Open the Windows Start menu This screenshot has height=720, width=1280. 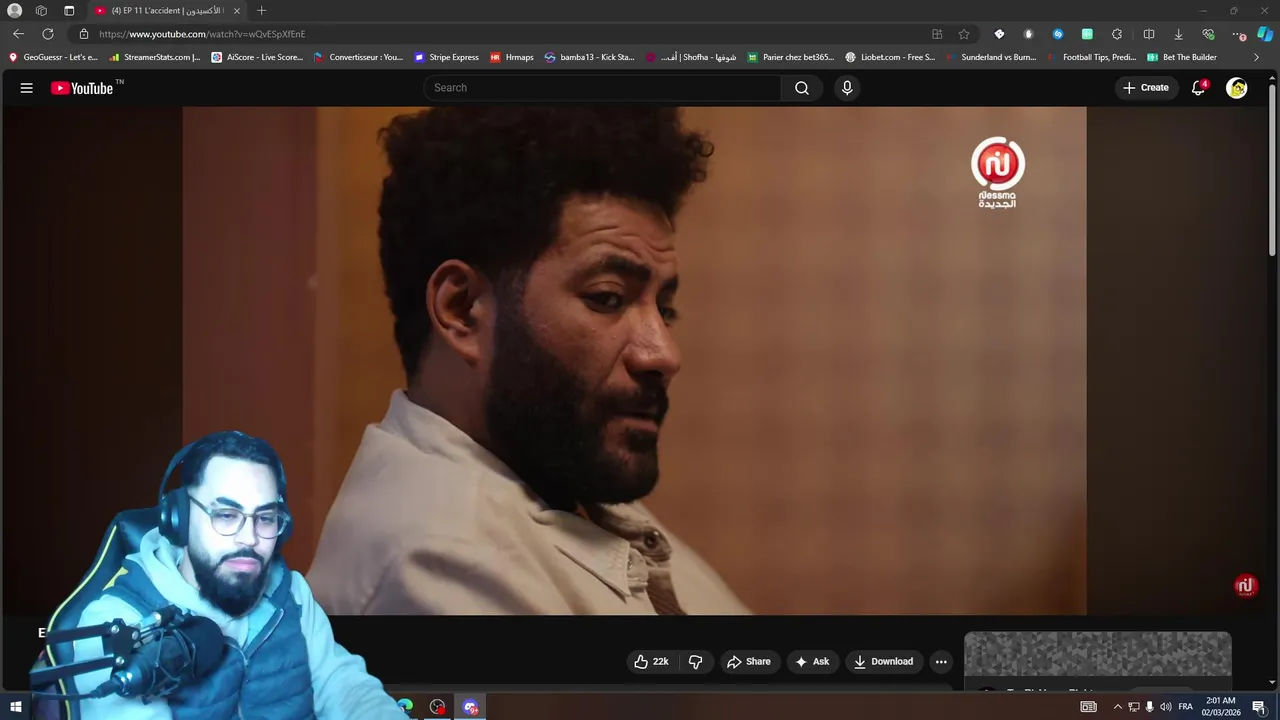(x=15, y=707)
